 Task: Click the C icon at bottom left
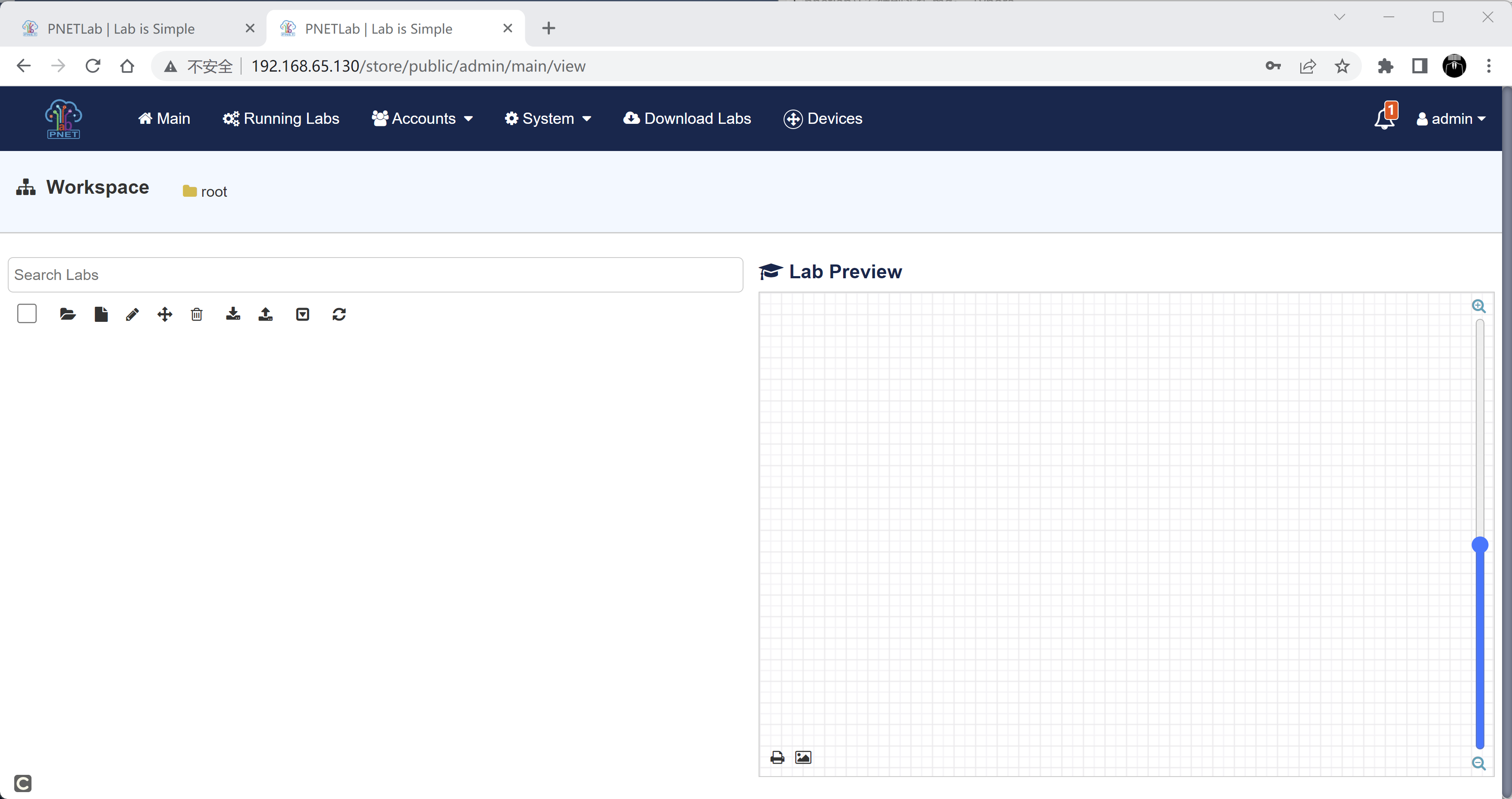[22, 783]
